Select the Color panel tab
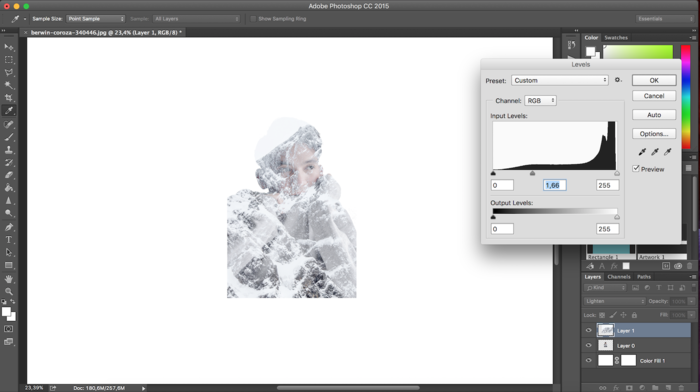This screenshot has height=392, width=700. coord(591,38)
